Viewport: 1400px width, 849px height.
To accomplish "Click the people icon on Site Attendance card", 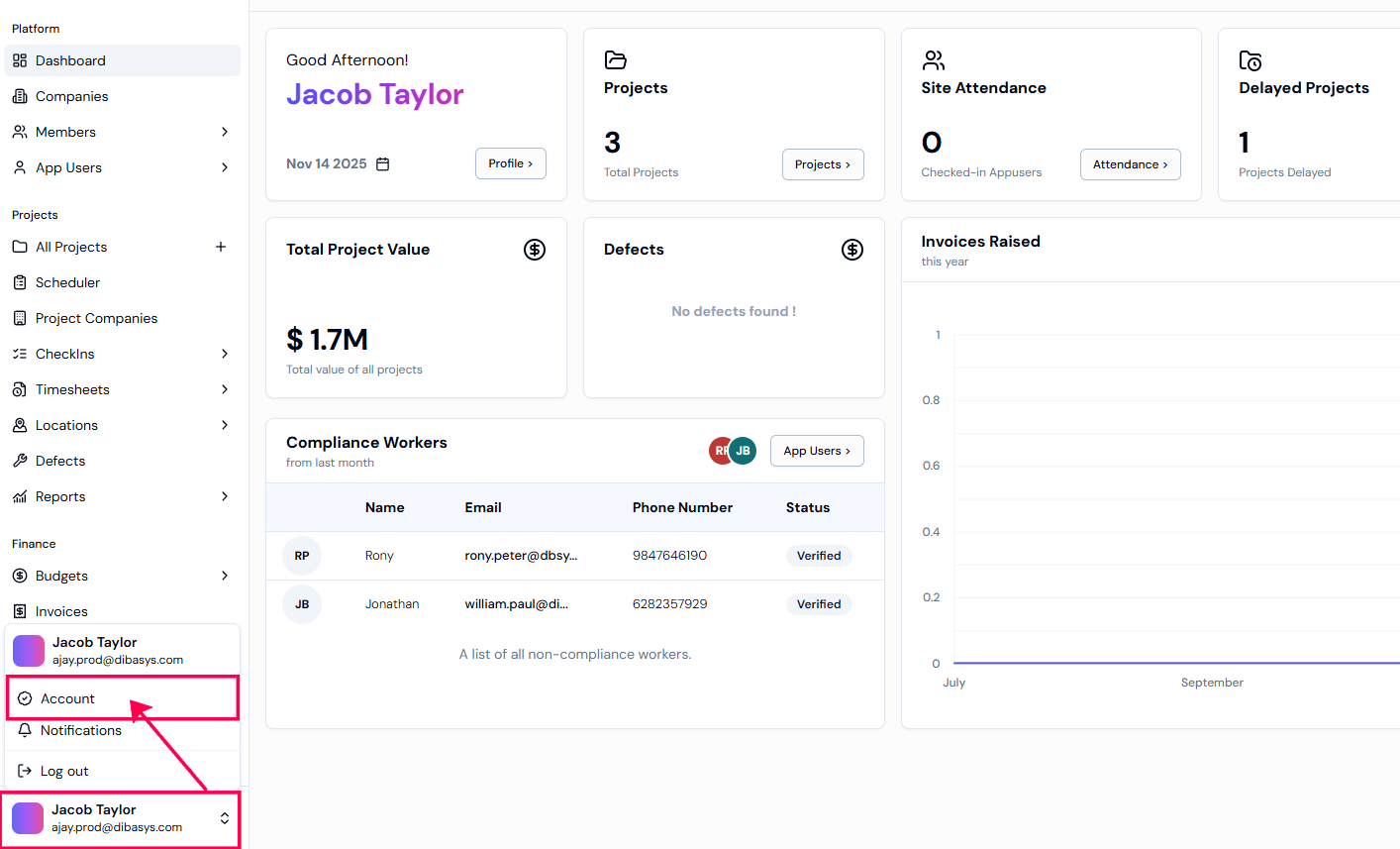I will (933, 60).
